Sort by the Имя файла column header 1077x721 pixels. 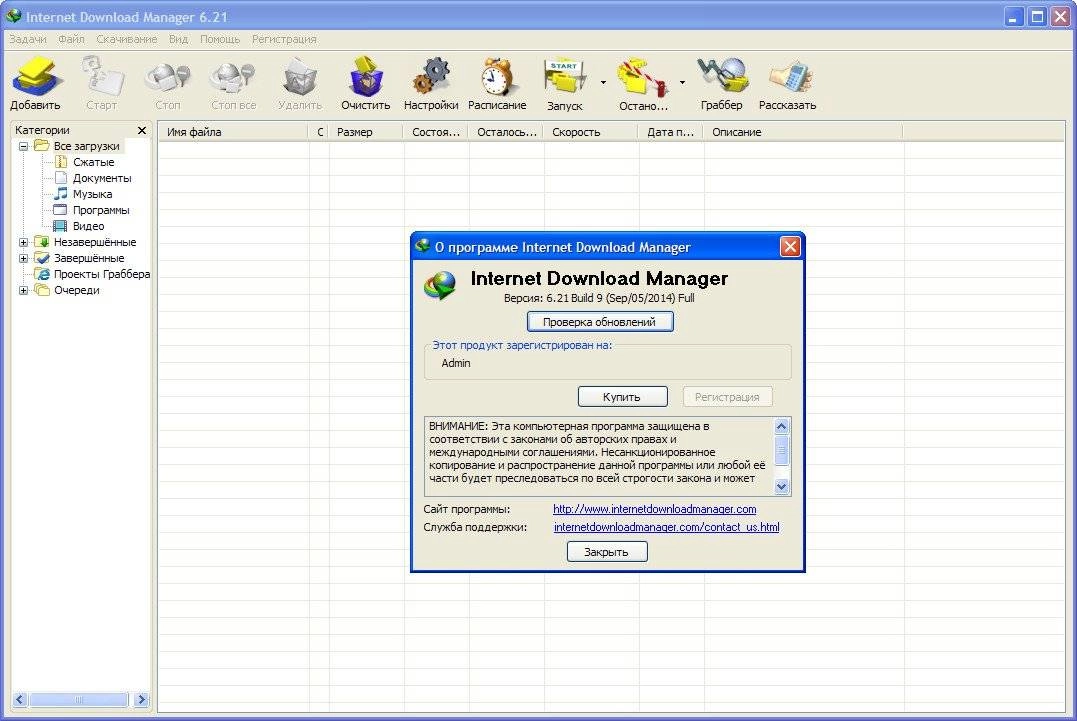[234, 132]
